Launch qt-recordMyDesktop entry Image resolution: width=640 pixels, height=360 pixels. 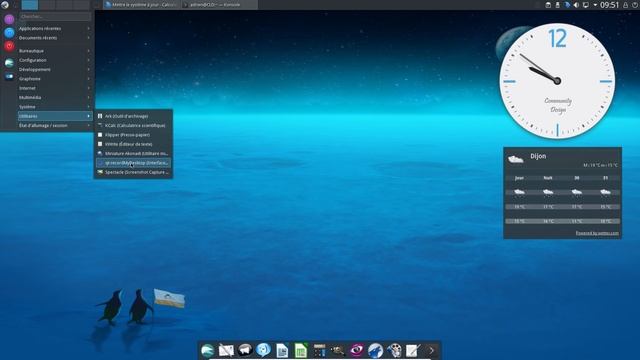[133, 163]
